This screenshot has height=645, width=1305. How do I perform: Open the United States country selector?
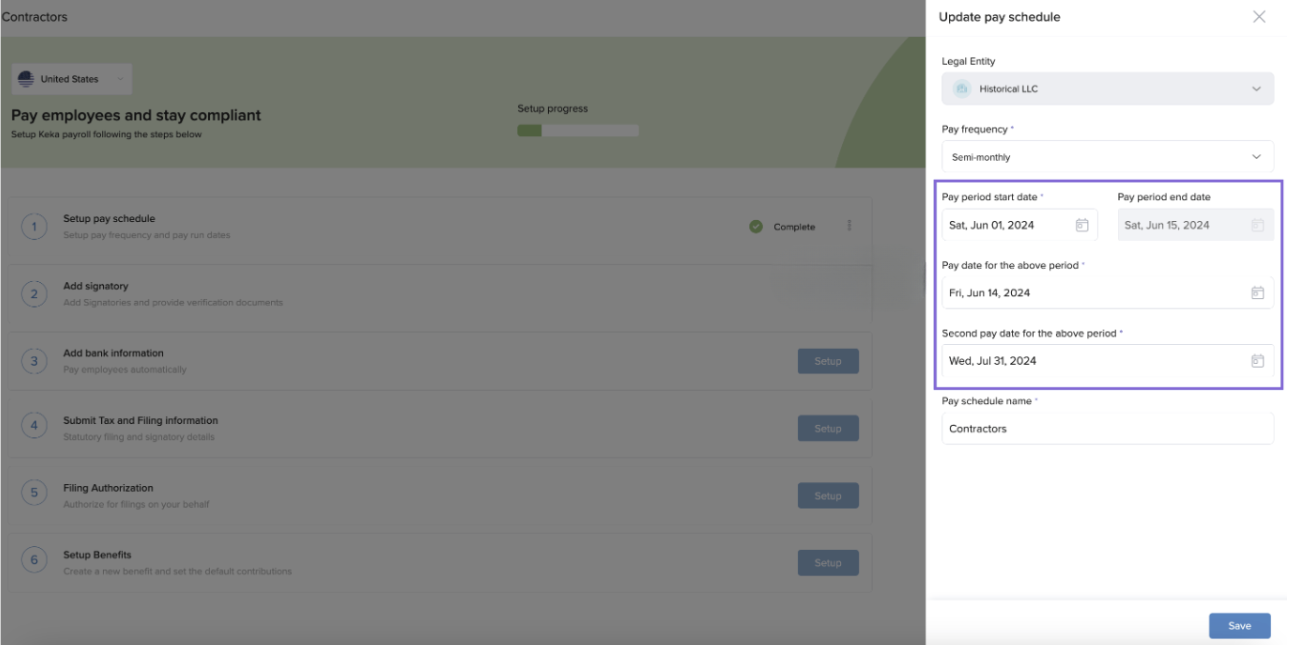(72, 79)
